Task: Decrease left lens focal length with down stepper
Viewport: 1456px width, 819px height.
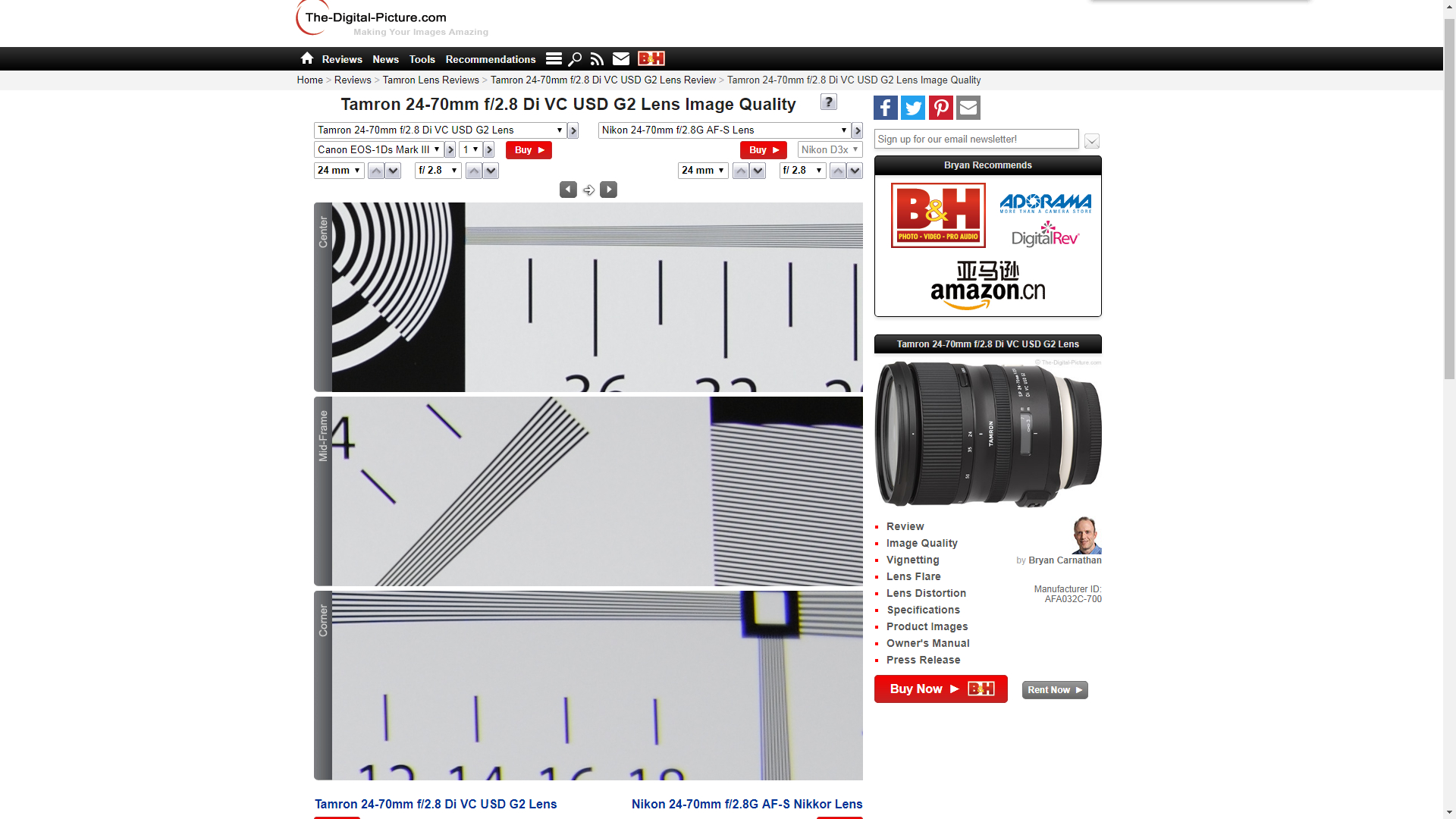Action: 393,171
